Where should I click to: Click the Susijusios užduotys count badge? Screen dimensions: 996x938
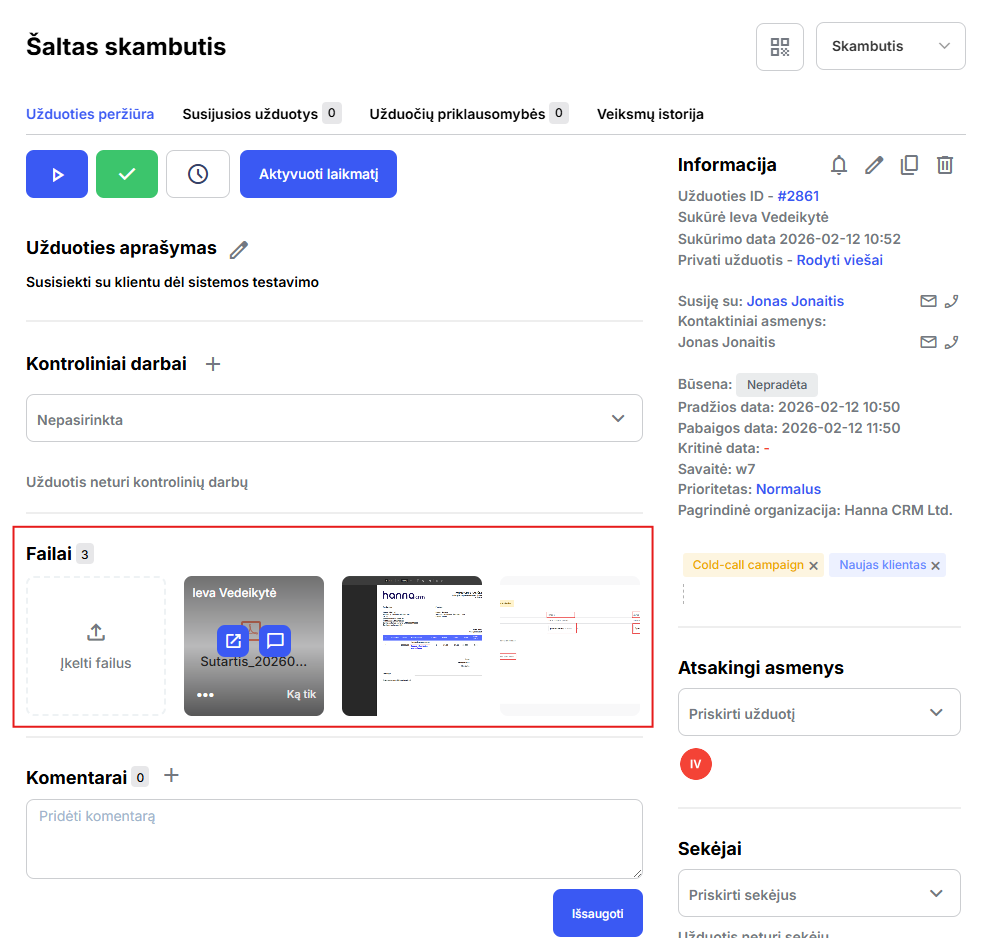pyautogui.click(x=332, y=113)
